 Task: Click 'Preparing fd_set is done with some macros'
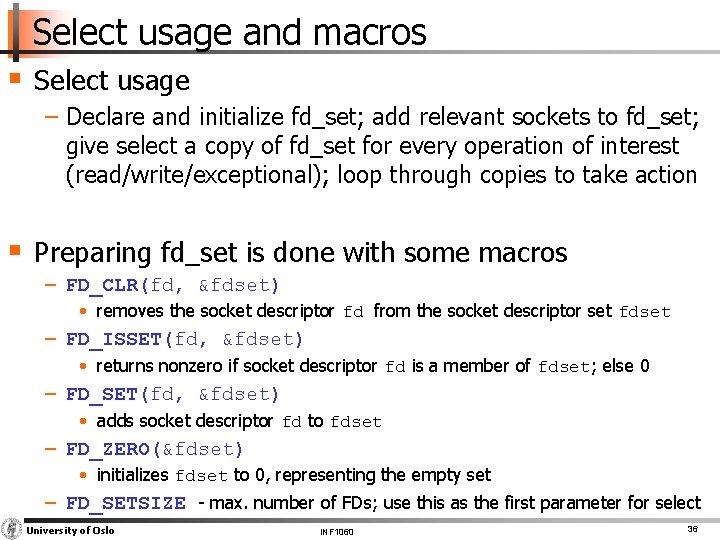[x=300, y=252]
